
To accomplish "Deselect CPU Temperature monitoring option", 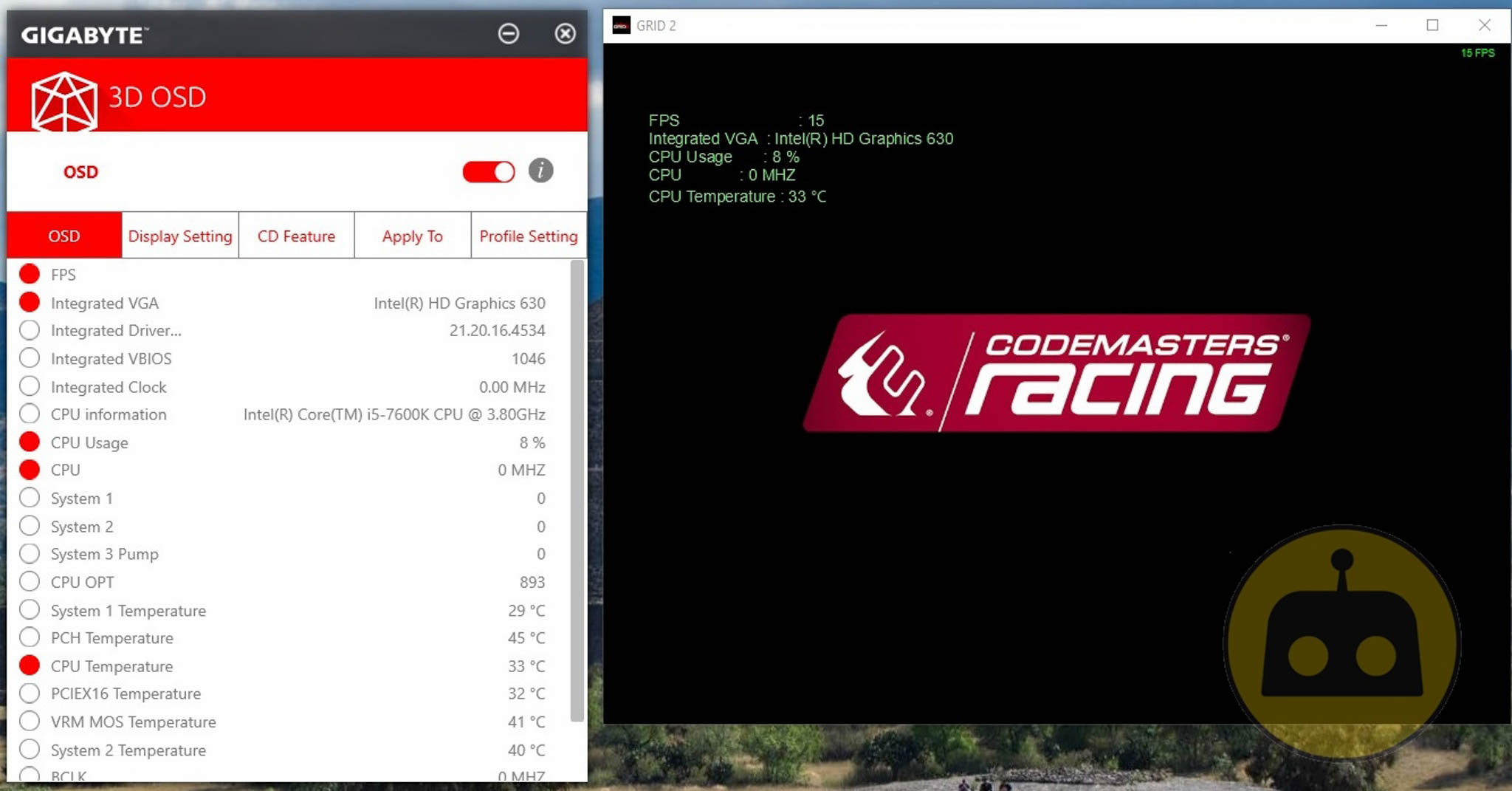I will coord(30,665).
